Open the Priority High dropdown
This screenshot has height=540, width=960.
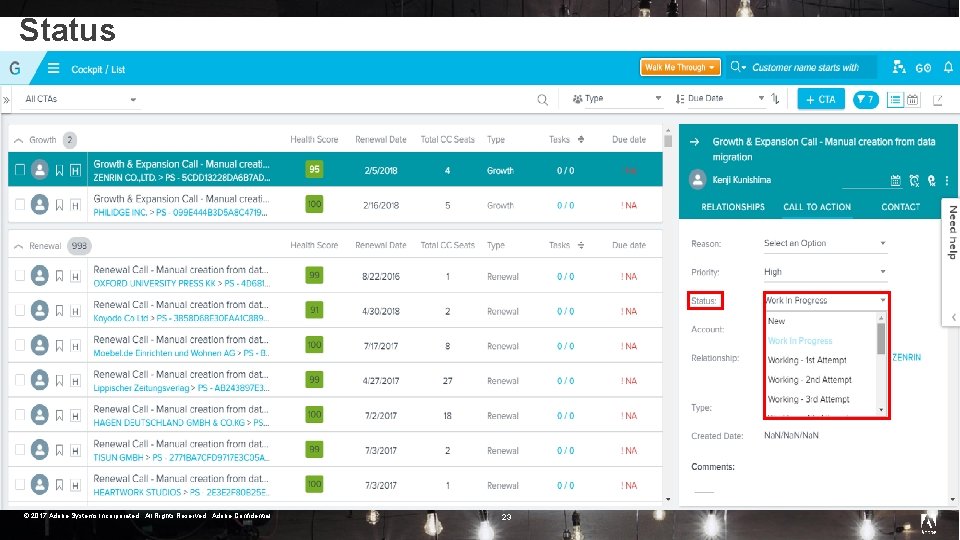coord(825,272)
